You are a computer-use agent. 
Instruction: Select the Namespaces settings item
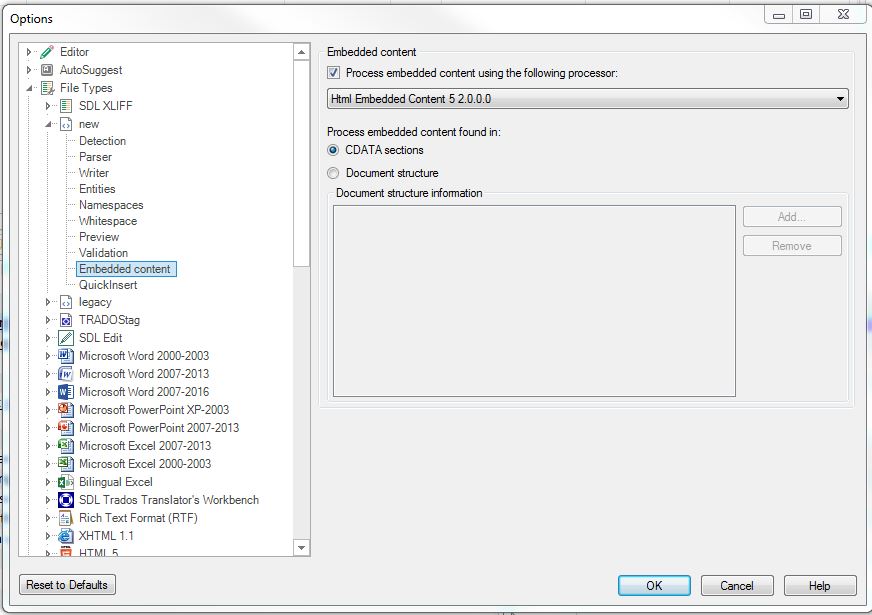click(x=111, y=205)
